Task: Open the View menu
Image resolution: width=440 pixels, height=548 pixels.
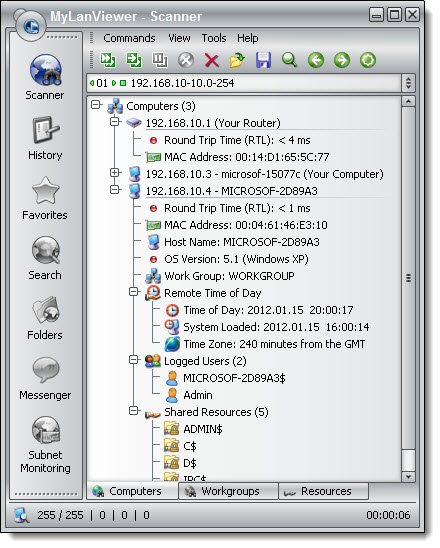Action: 179,38
